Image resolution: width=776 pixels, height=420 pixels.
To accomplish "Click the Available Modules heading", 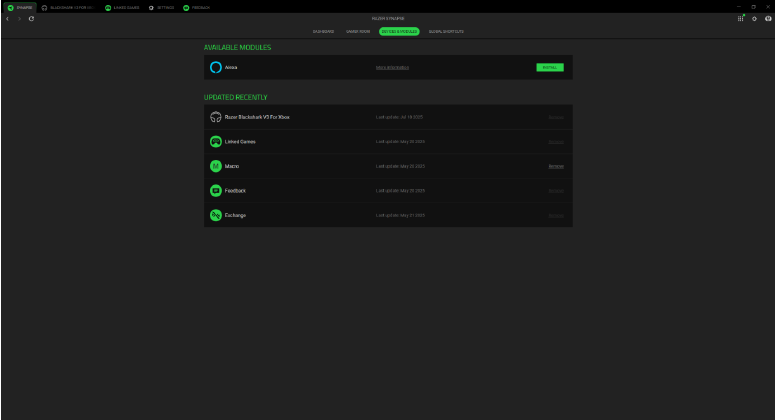I will [238, 47].
